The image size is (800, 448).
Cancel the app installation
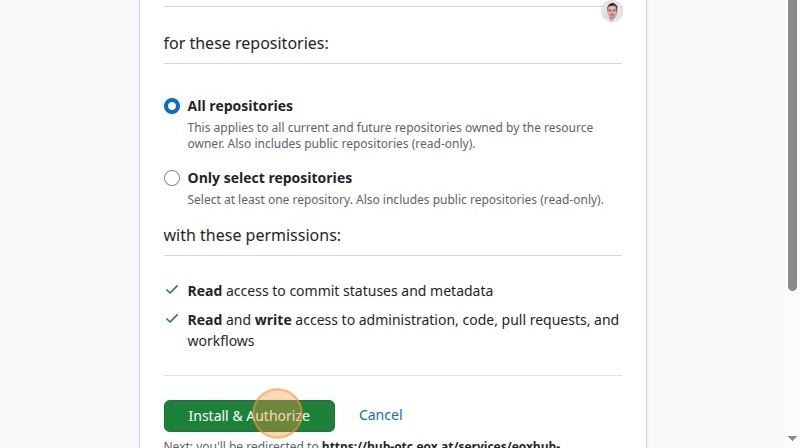pyautogui.click(x=381, y=415)
